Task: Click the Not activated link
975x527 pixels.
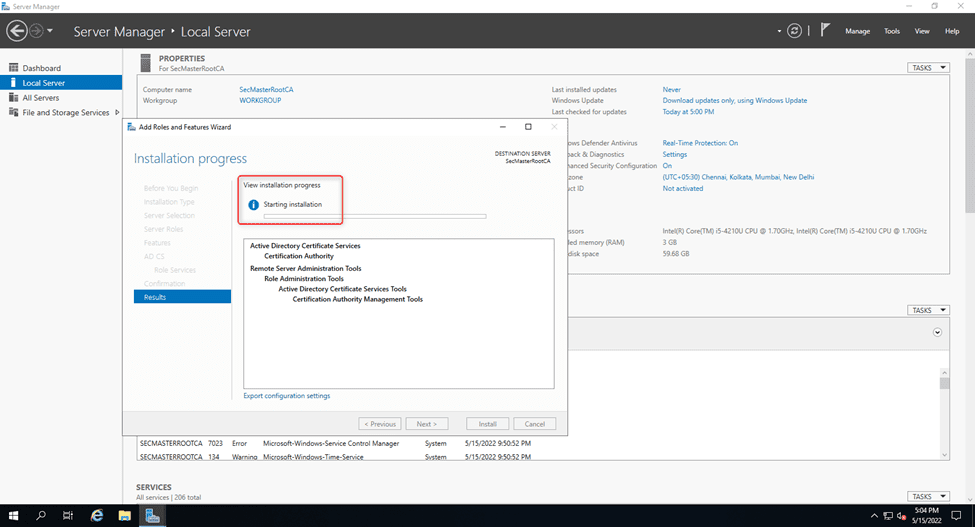Action: [683, 188]
